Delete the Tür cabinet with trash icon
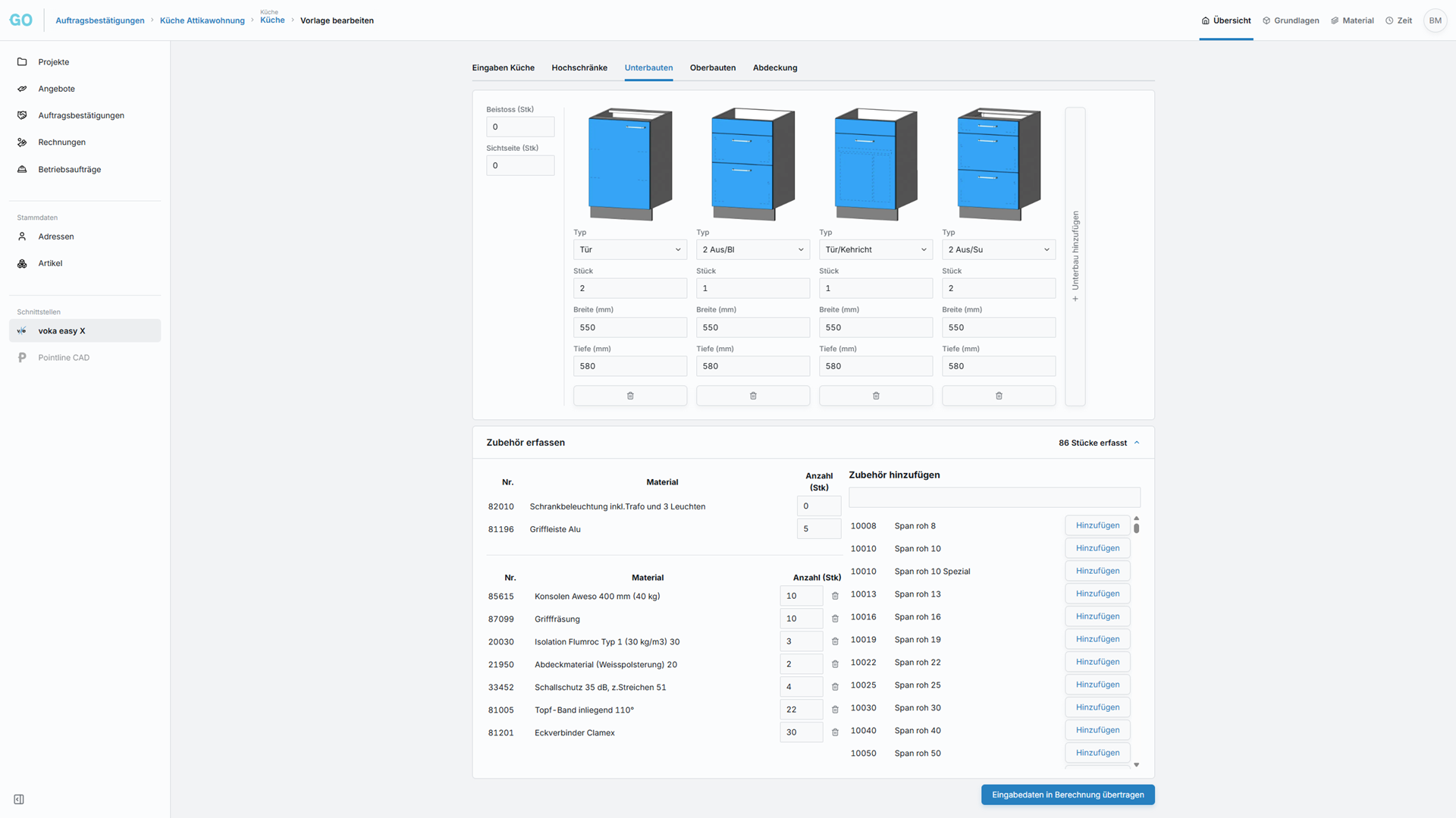 pyautogui.click(x=629, y=396)
